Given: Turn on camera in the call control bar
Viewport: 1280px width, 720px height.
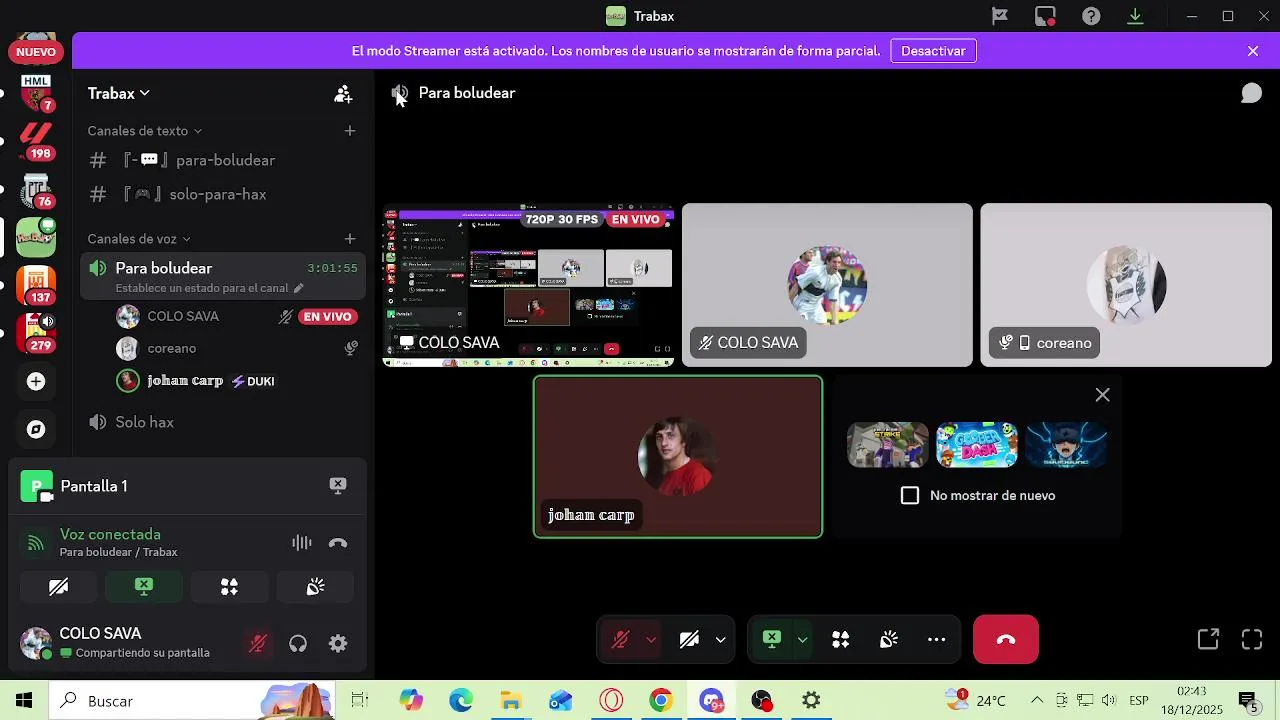Looking at the screenshot, I should coord(689,640).
